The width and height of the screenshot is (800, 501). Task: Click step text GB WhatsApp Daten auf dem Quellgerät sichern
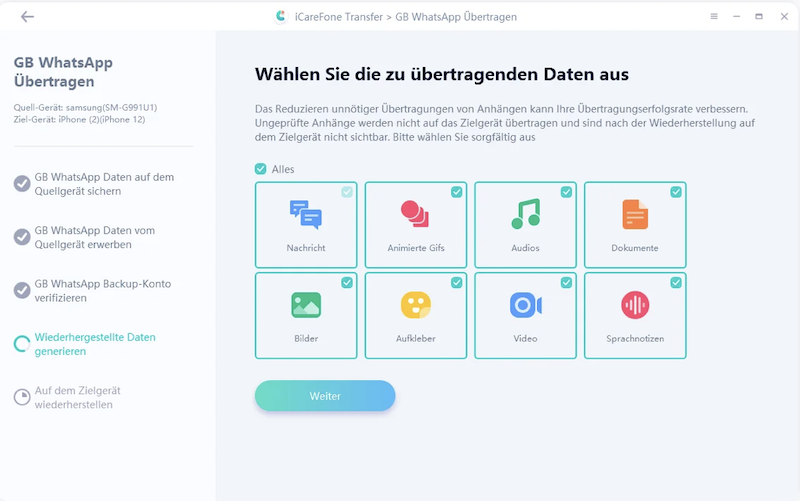pyautogui.click(x=104, y=184)
